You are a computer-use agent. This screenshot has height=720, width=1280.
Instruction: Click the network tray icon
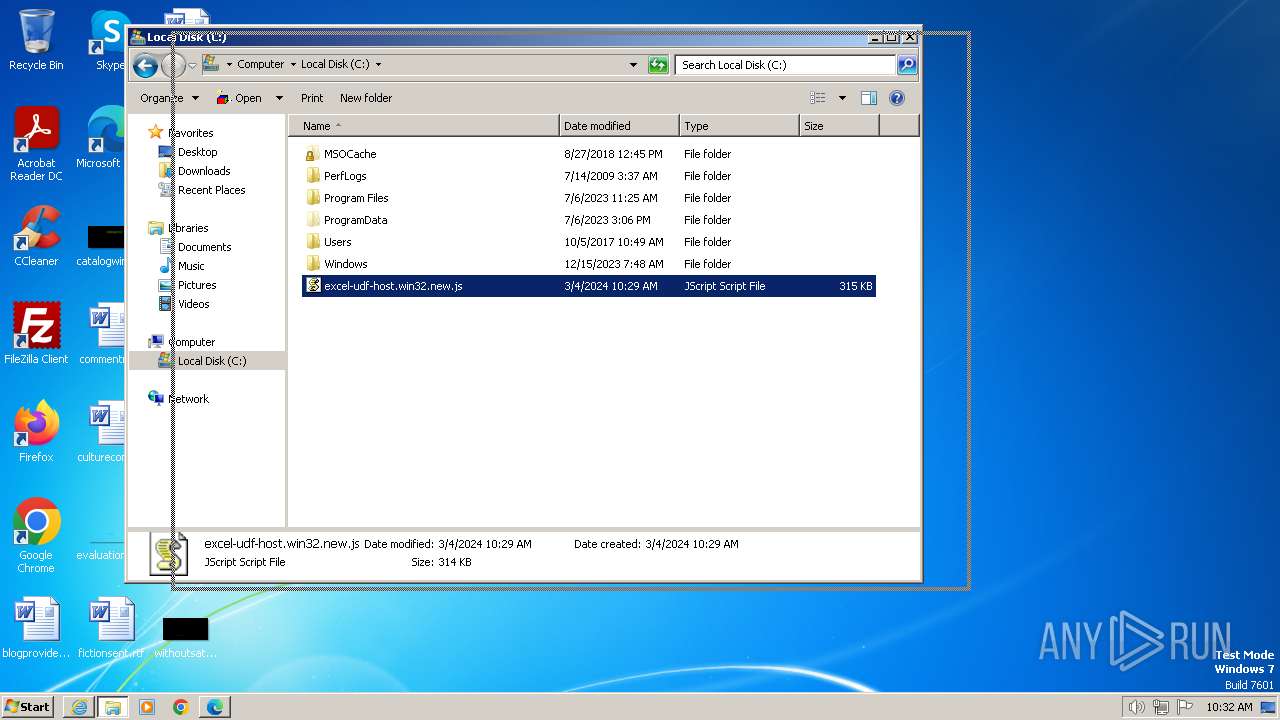point(1160,707)
